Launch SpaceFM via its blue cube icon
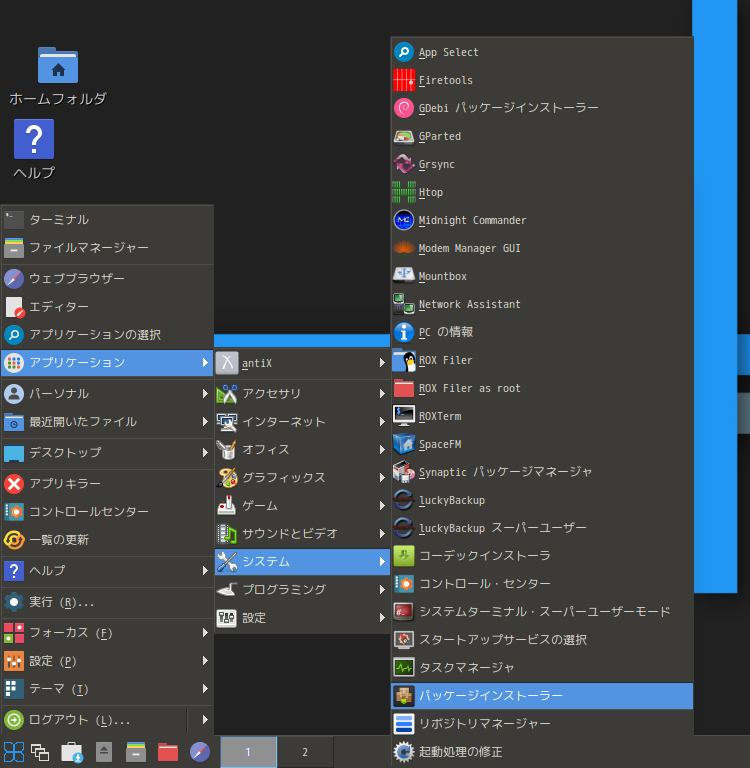This screenshot has width=750, height=768. click(x=404, y=444)
